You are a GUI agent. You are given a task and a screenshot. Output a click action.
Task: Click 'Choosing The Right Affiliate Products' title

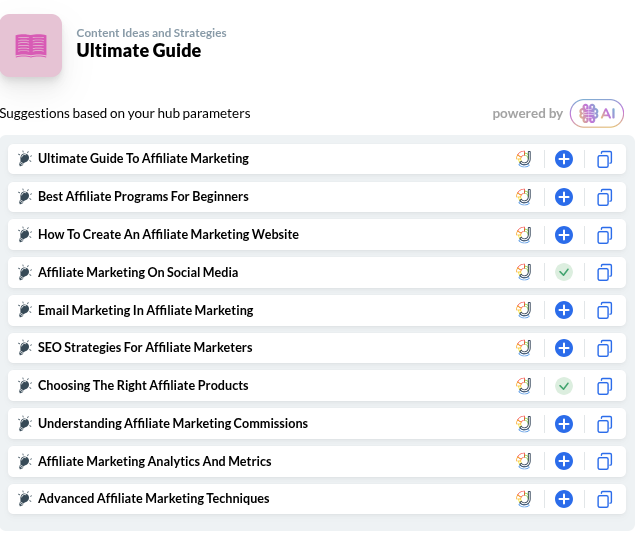point(143,386)
